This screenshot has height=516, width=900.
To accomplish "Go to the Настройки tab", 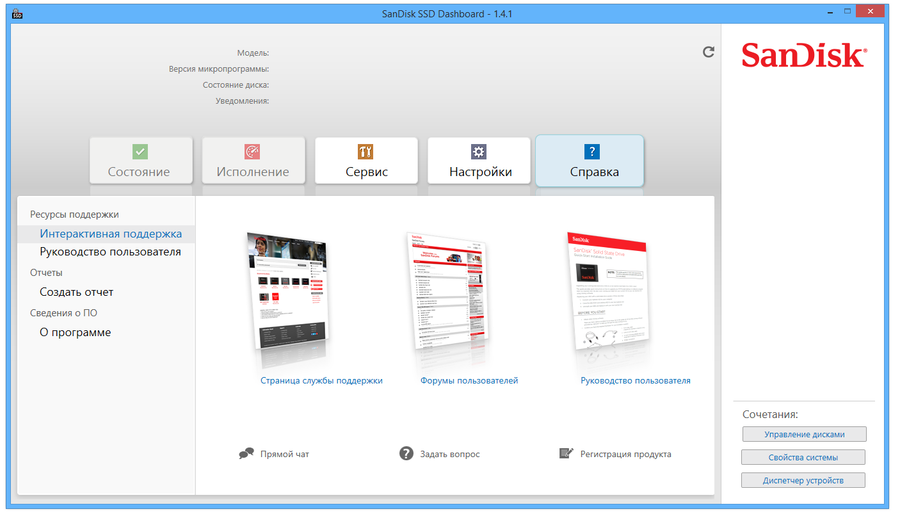I will [479, 160].
